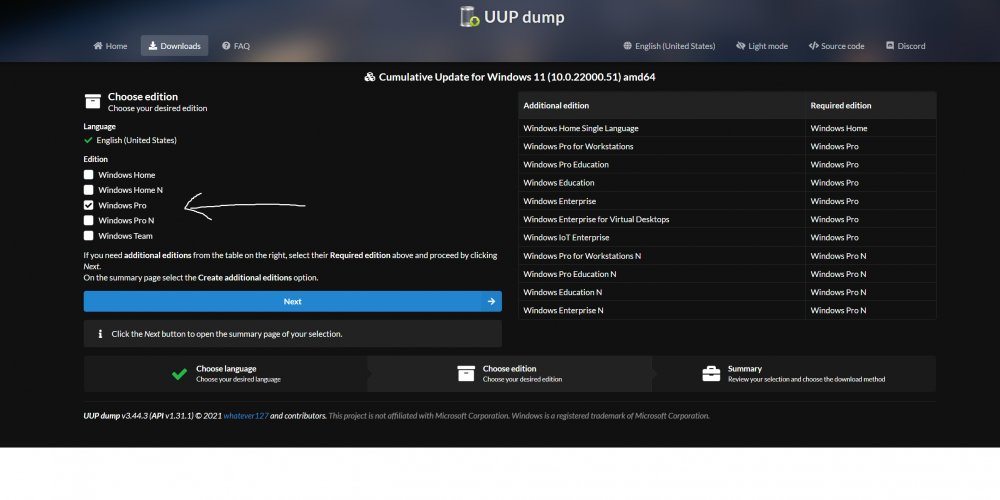1000x500 pixels.
Task: Click the blue Next button
Action: (x=293, y=302)
